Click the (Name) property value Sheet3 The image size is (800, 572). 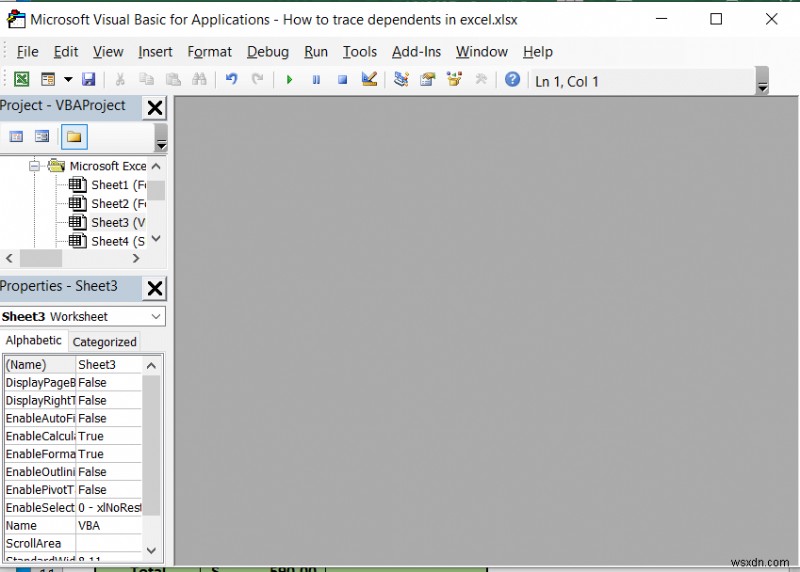coord(109,364)
